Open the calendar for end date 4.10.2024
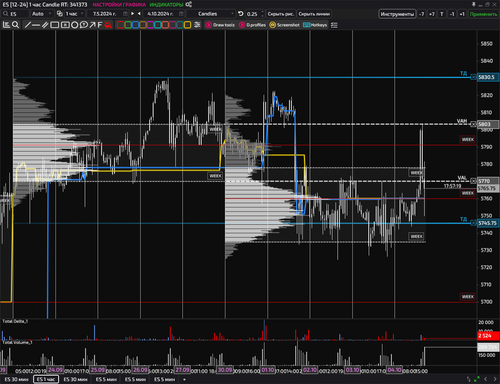Screen dimensions: 500x384 click(x=181, y=14)
